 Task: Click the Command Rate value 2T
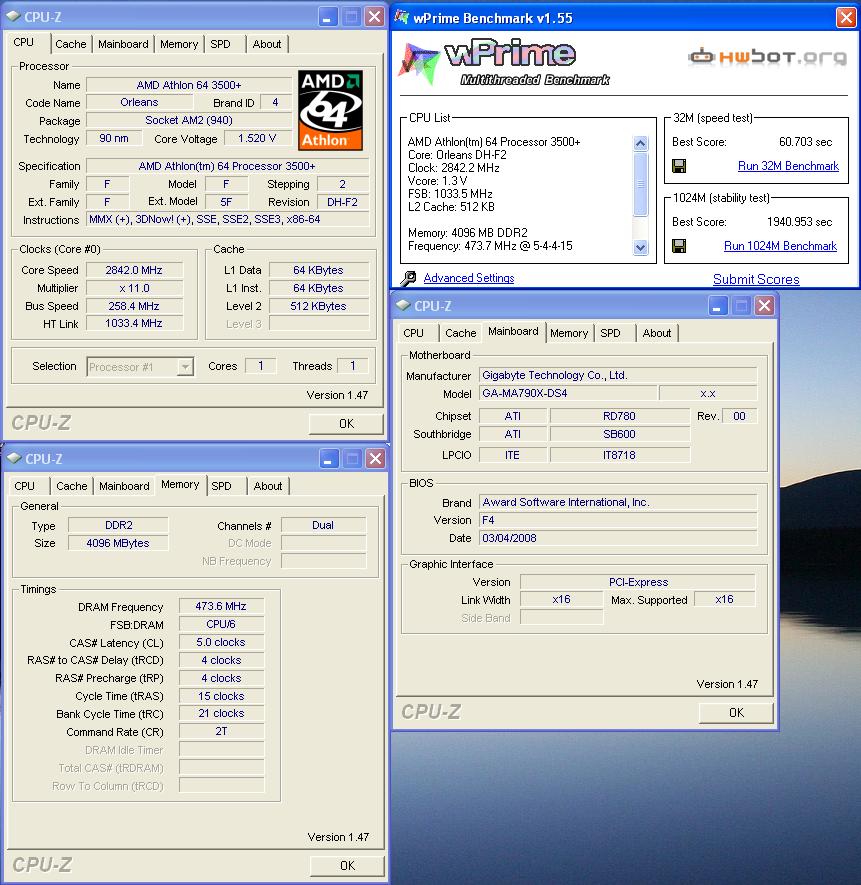point(221,731)
